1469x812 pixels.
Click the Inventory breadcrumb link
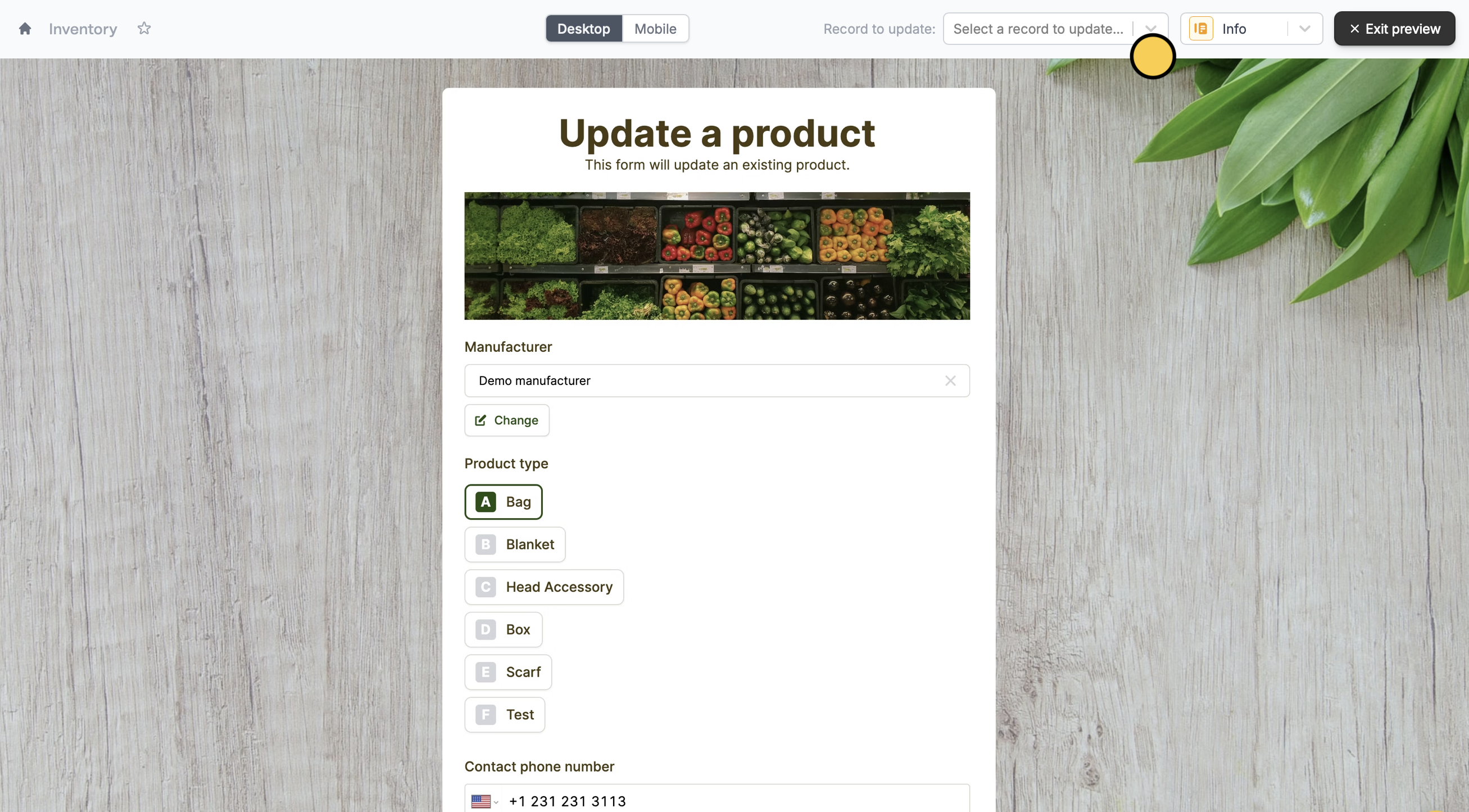point(83,29)
